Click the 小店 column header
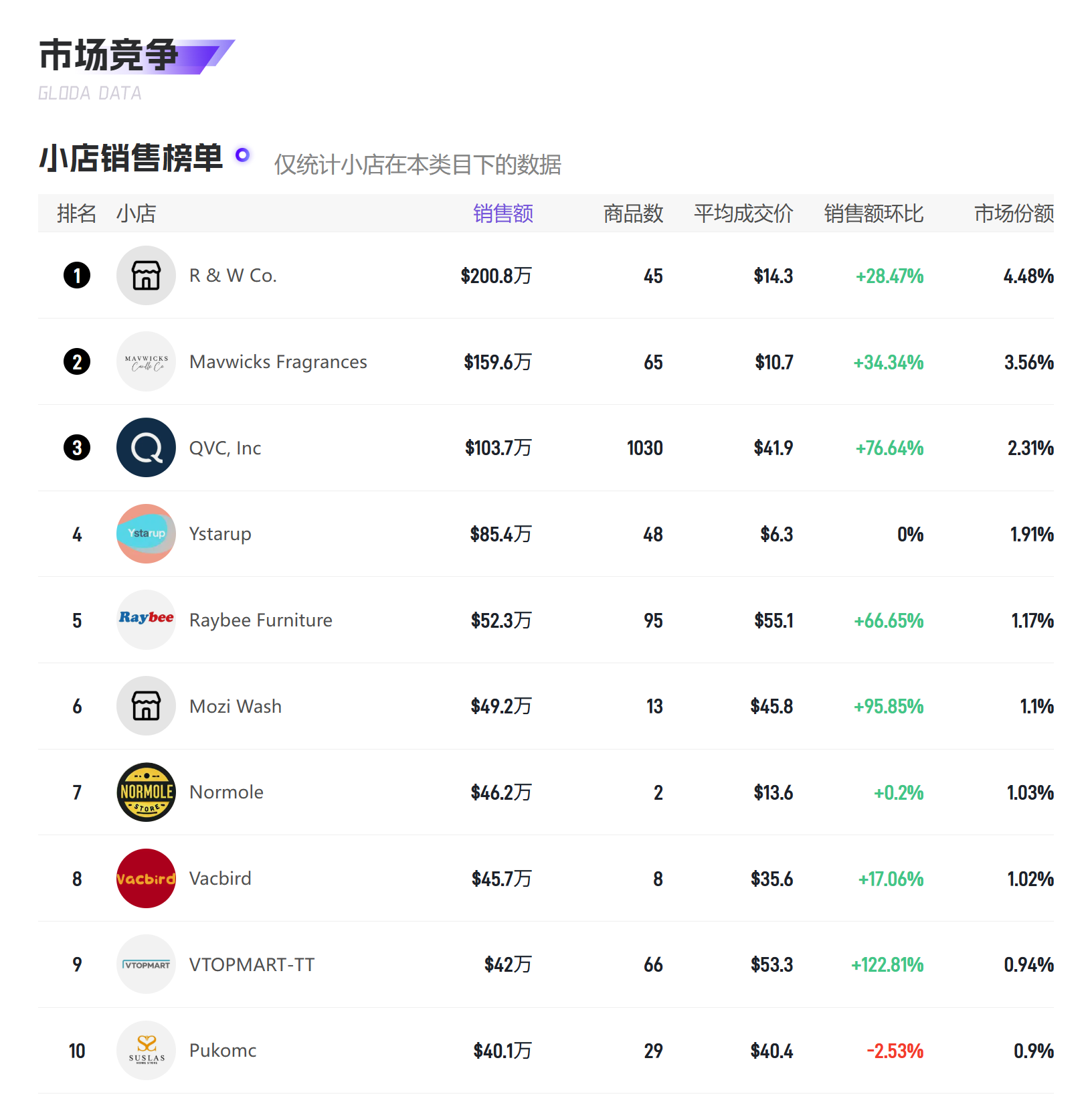 pyautogui.click(x=136, y=213)
